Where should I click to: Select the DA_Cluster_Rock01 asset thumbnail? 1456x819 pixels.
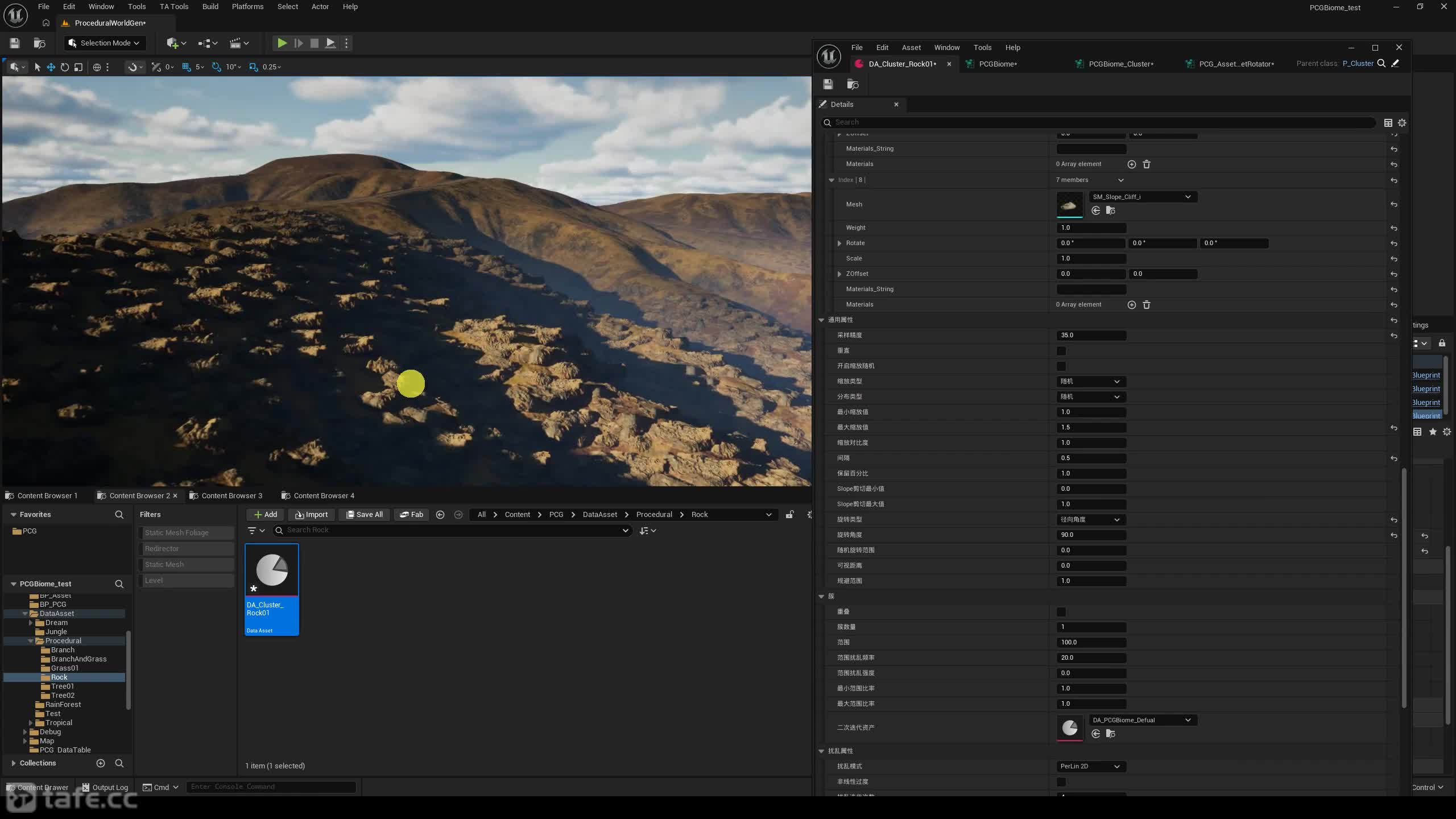pos(272,589)
